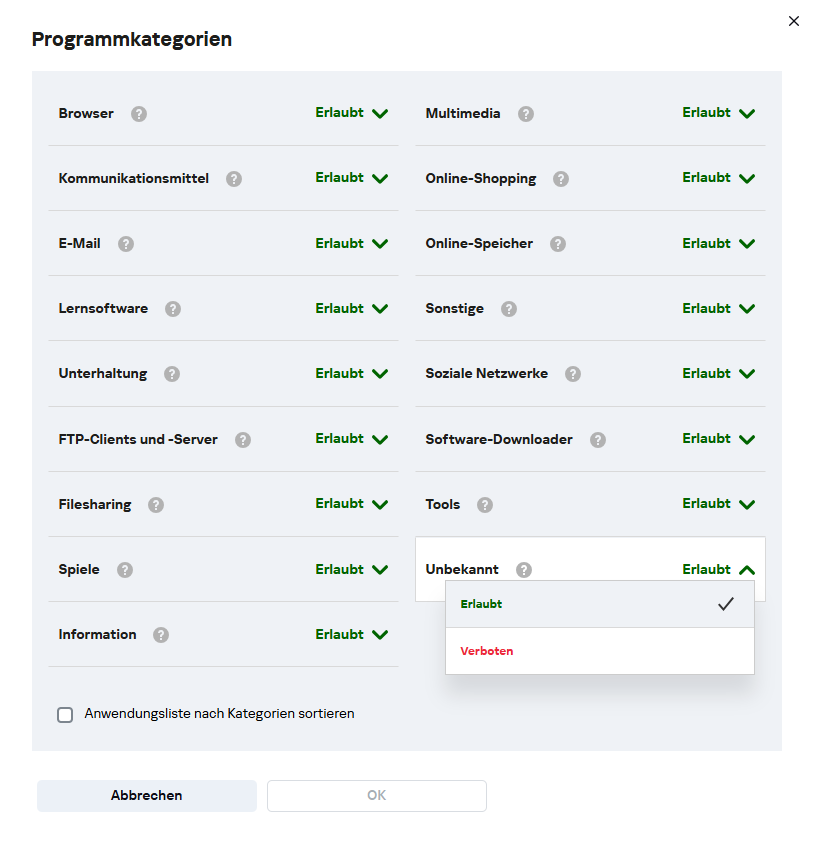Expand the permission dropdown for Spiele
816x842 pixels.
(351, 570)
